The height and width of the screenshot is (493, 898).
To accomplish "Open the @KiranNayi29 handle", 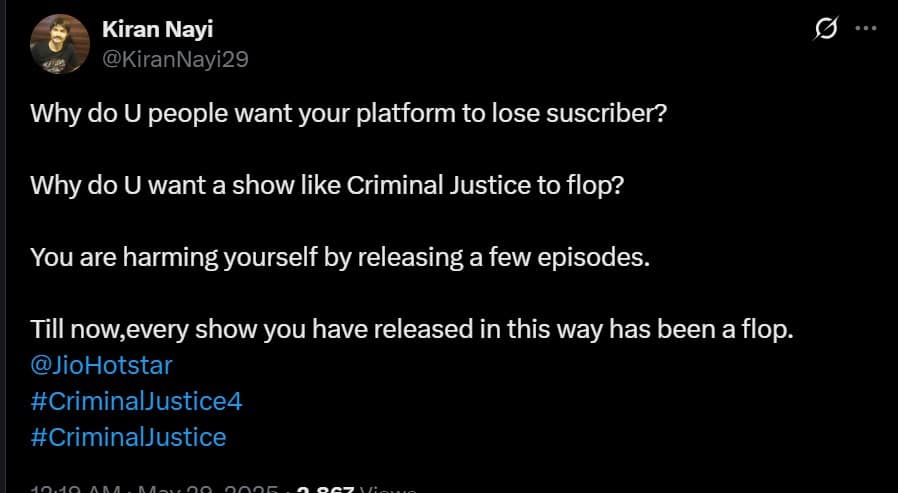I will point(175,59).
